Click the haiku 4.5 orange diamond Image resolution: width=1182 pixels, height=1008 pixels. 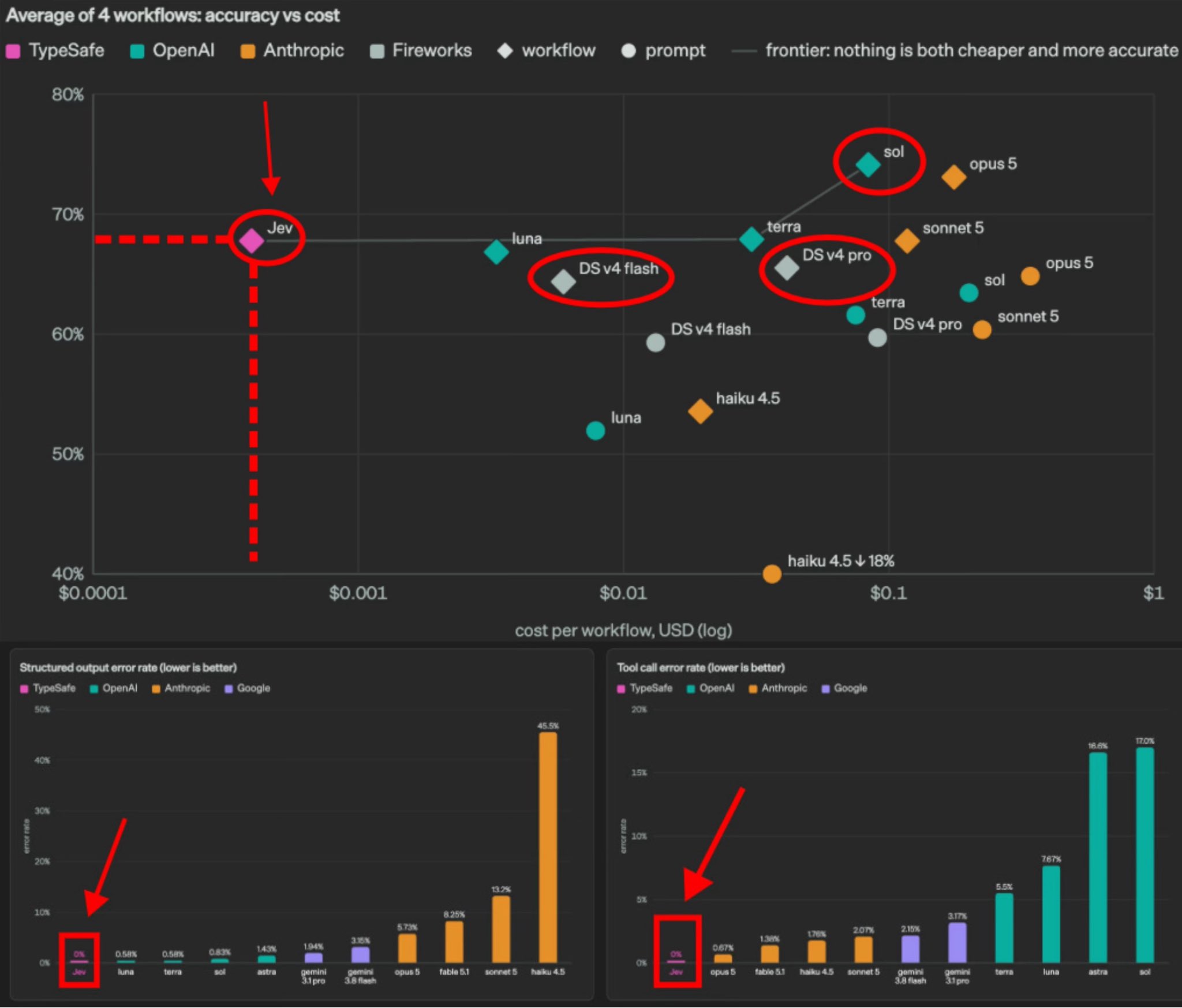700,411
